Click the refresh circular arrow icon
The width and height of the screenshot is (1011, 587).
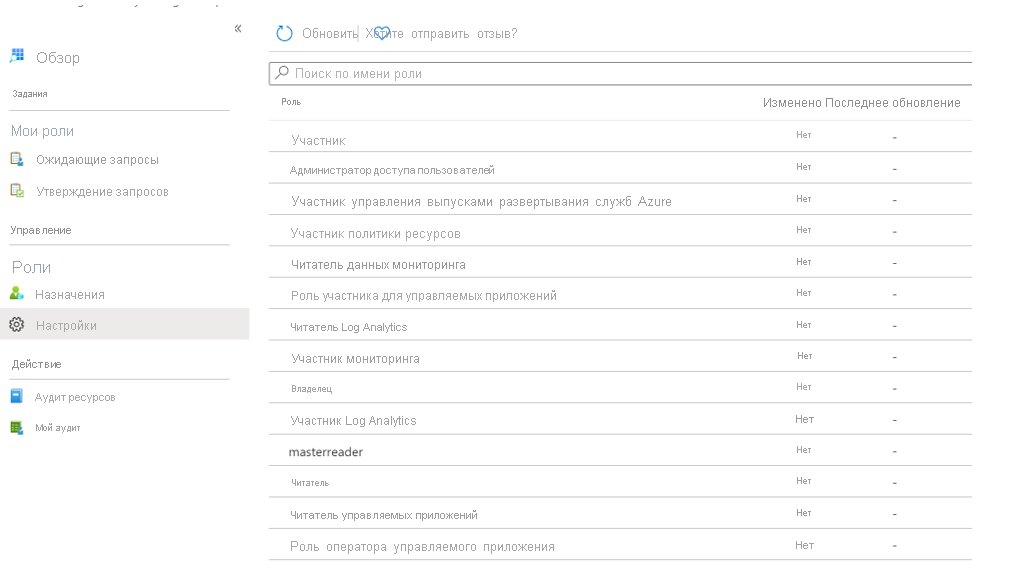pyautogui.click(x=284, y=34)
